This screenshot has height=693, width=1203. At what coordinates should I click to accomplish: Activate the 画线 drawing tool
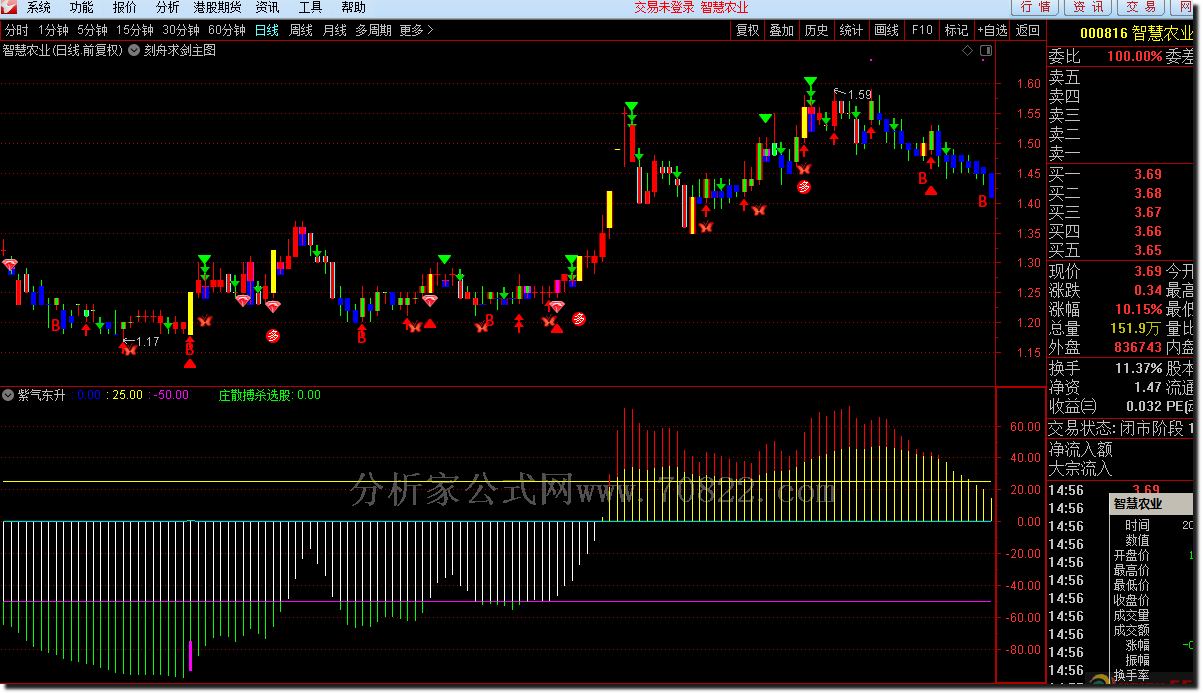coord(886,30)
